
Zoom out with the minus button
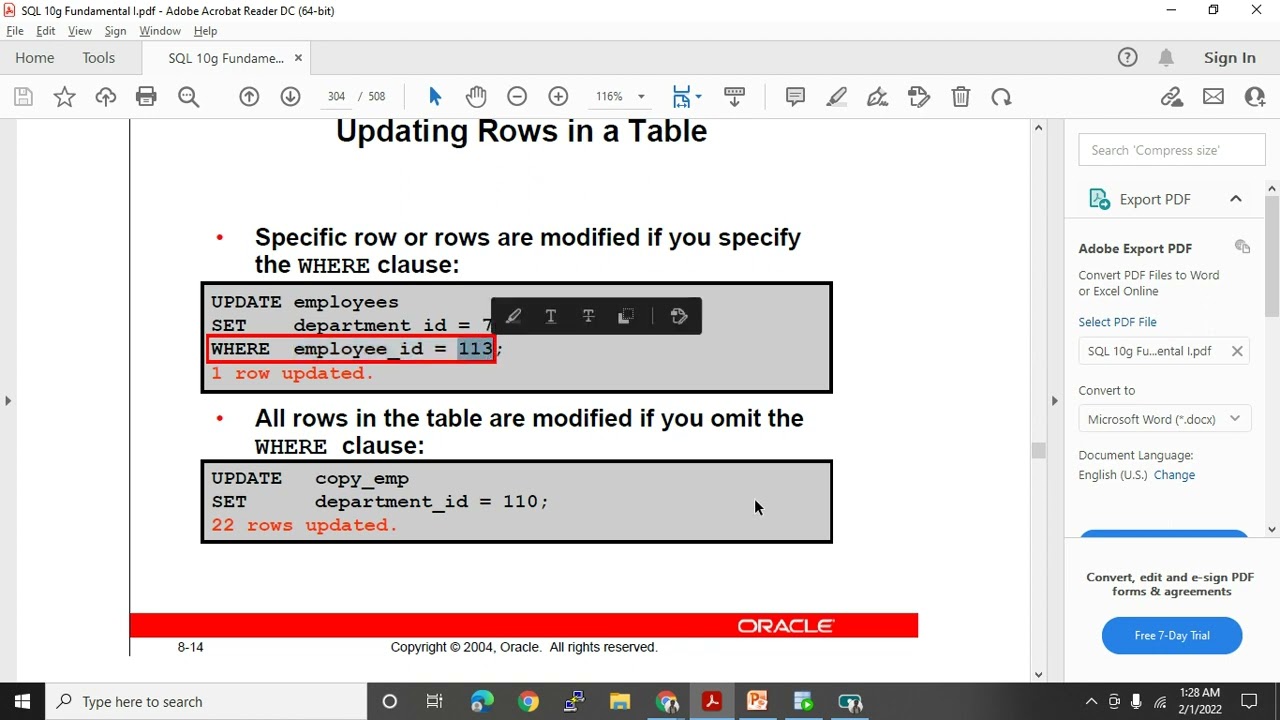click(517, 97)
